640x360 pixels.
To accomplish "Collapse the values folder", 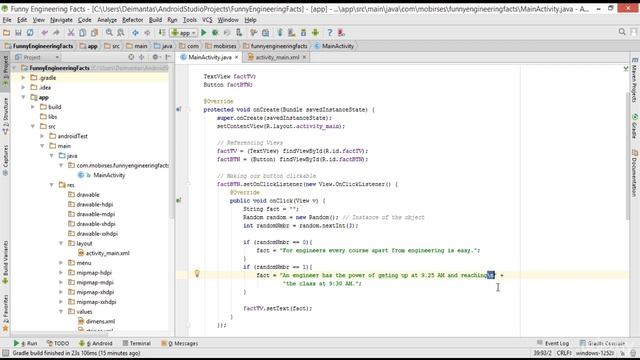I will pyautogui.click(x=61, y=311).
